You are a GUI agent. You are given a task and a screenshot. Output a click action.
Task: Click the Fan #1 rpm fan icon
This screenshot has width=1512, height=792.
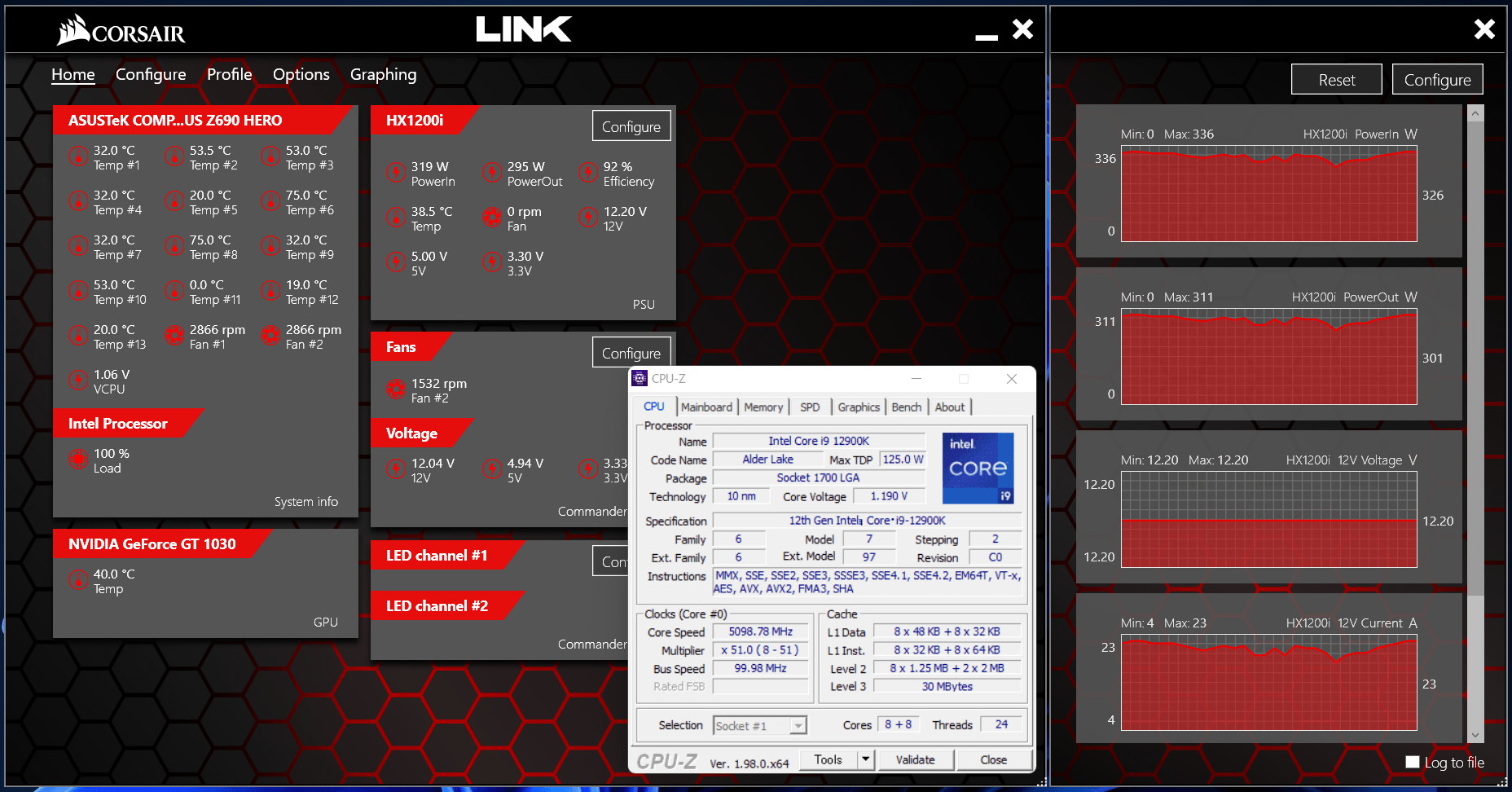[x=174, y=336]
